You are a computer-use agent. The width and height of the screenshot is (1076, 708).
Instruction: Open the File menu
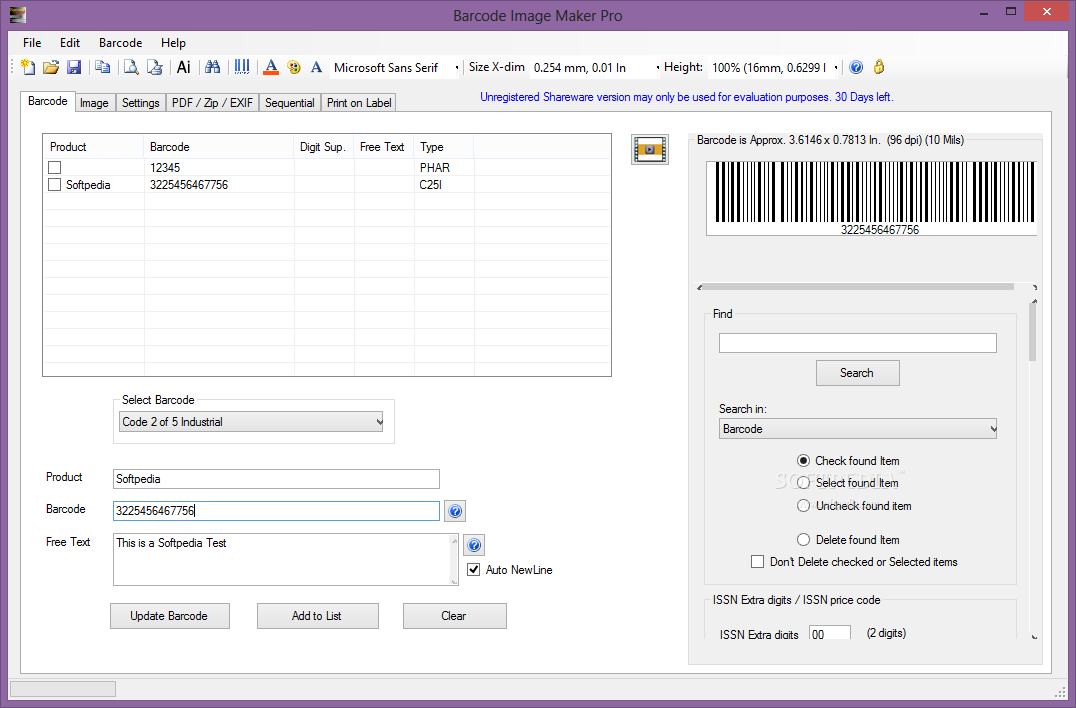[32, 43]
